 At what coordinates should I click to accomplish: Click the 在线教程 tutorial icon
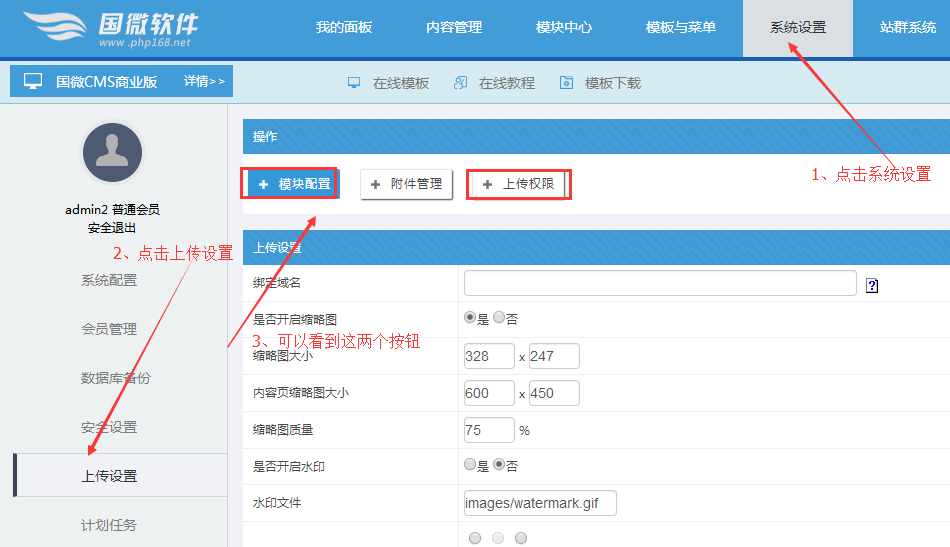(460, 83)
